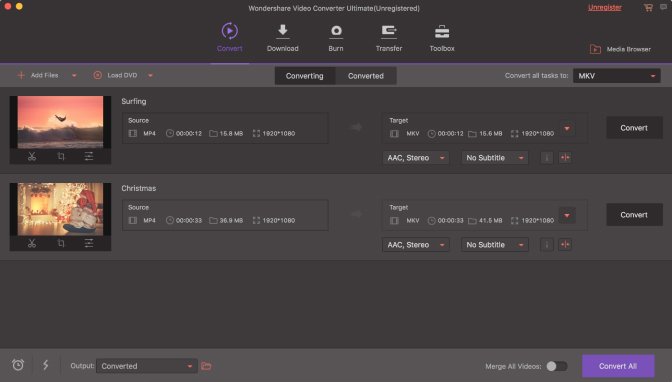672x382 pixels.
Task: Open the Transfer section
Action: pos(389,38)
